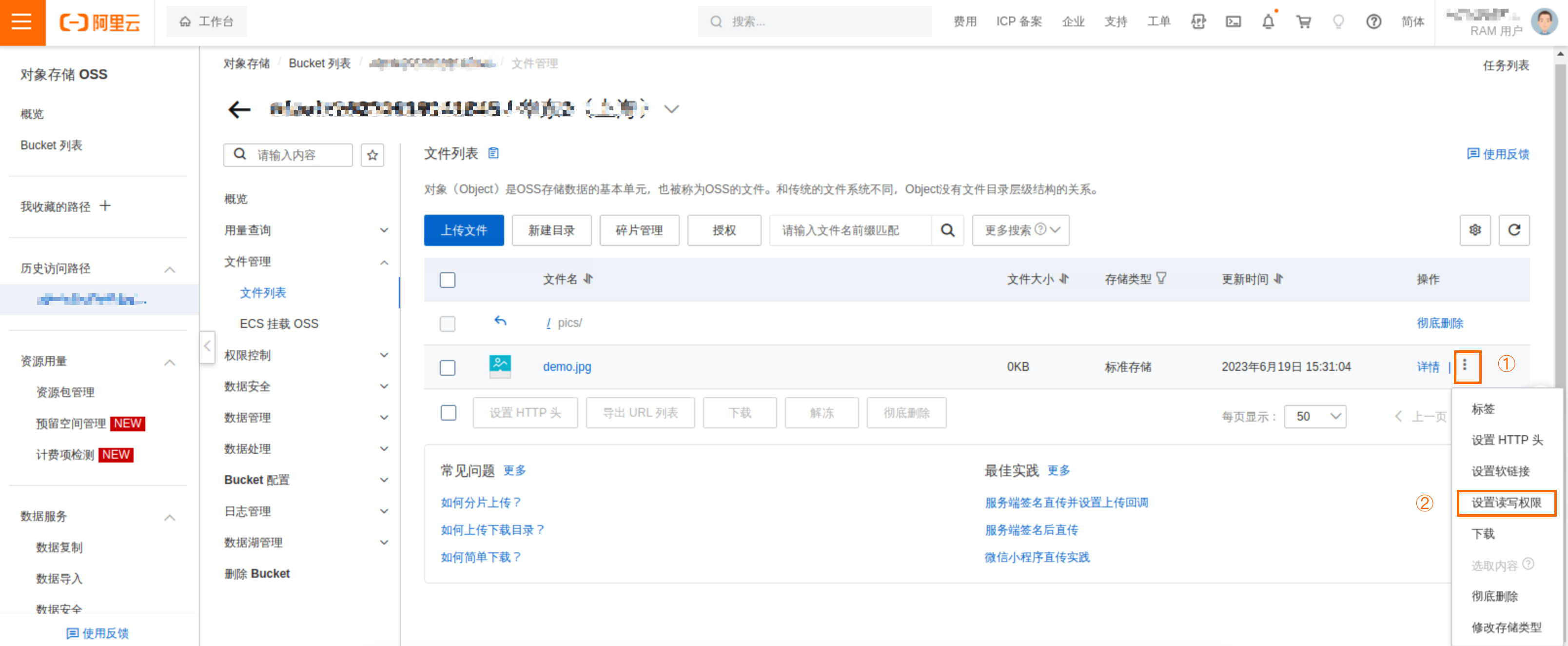Open the Cloud Shell terminal icon
Viewport: 1568px width, 646px height.
pos(1233,22)
